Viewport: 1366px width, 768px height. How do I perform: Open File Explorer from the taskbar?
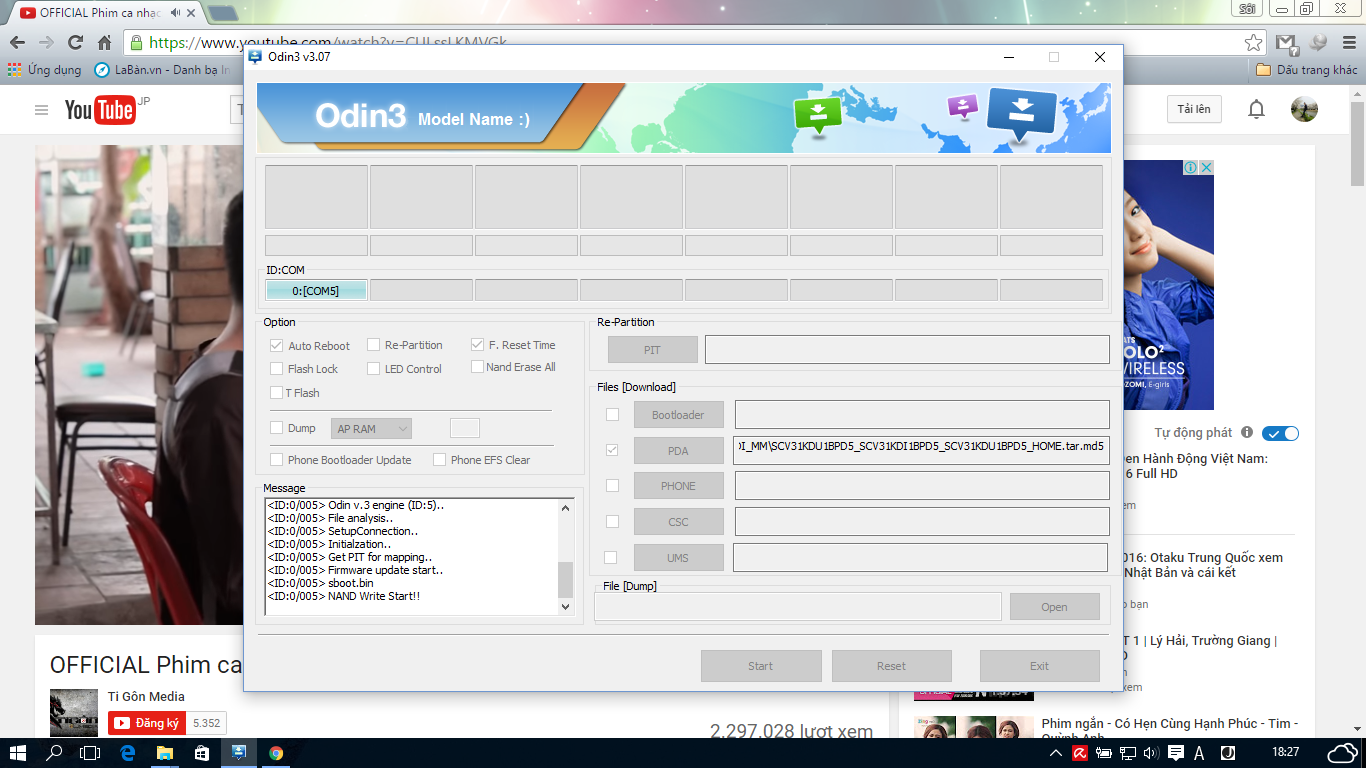click(x=164, y=753)
